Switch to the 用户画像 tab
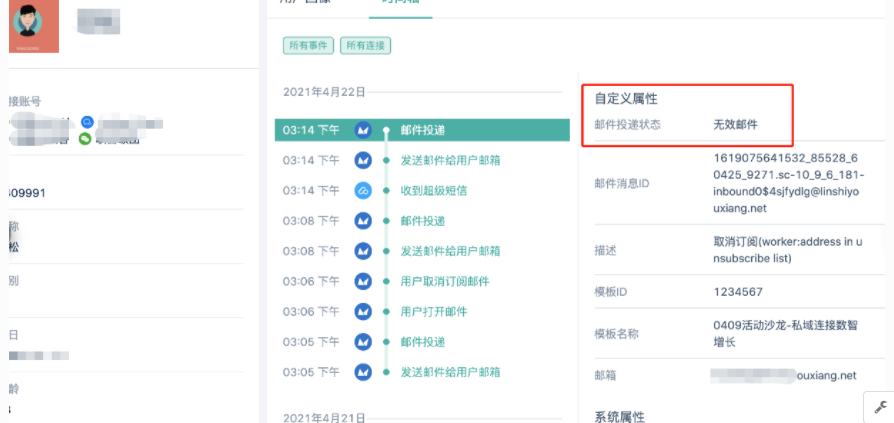The width and height of the screenshot is (894, 423). (310, 3)
